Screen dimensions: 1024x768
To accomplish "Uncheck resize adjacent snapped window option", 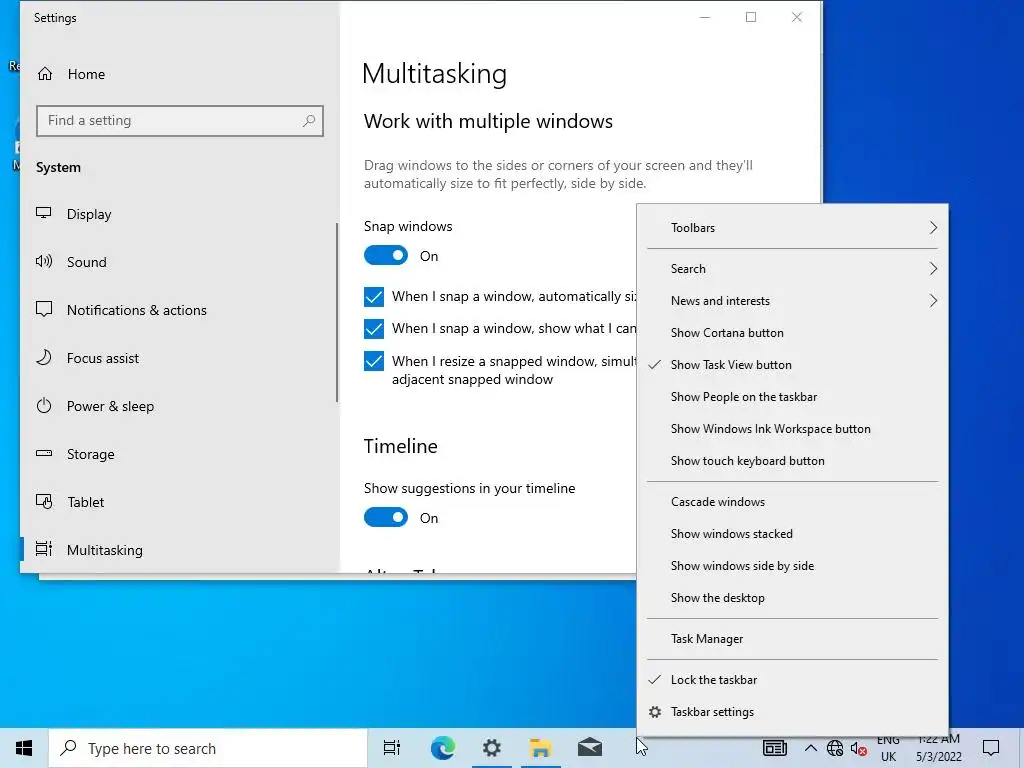I will 374,360.
